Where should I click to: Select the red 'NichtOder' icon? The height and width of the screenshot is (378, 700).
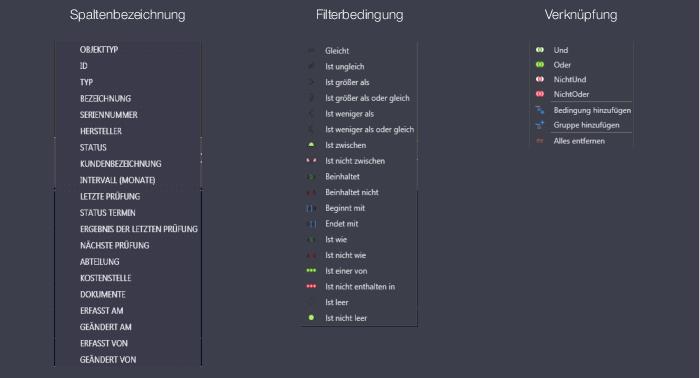(540, 94)
